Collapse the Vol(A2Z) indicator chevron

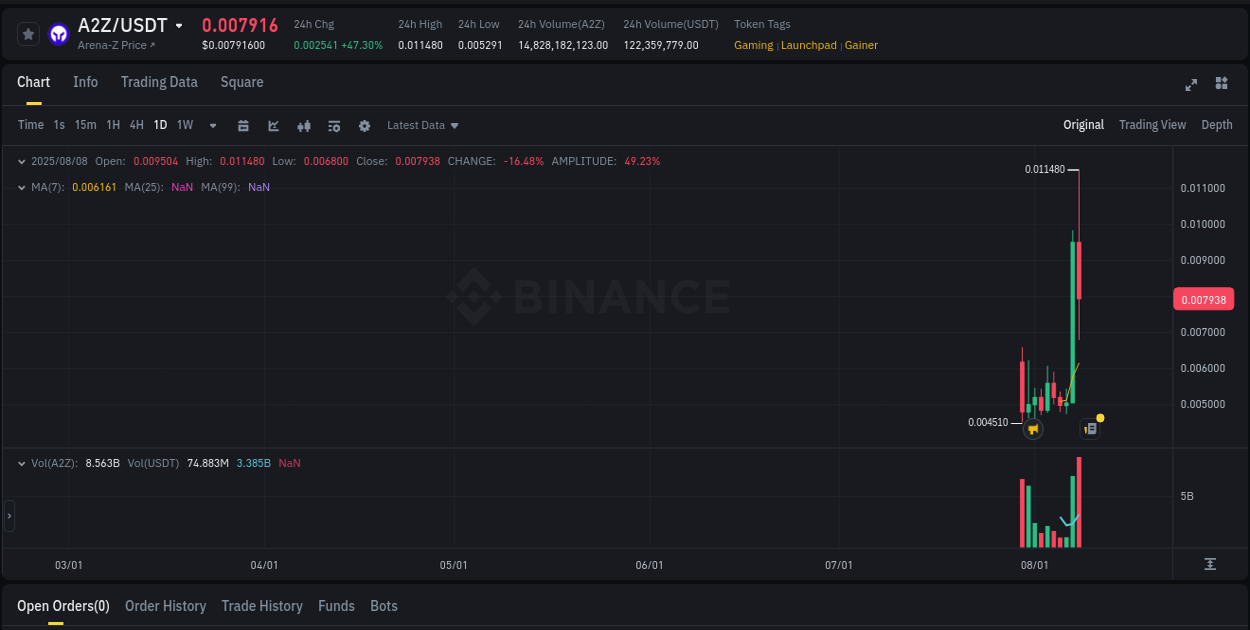[21, 463]
